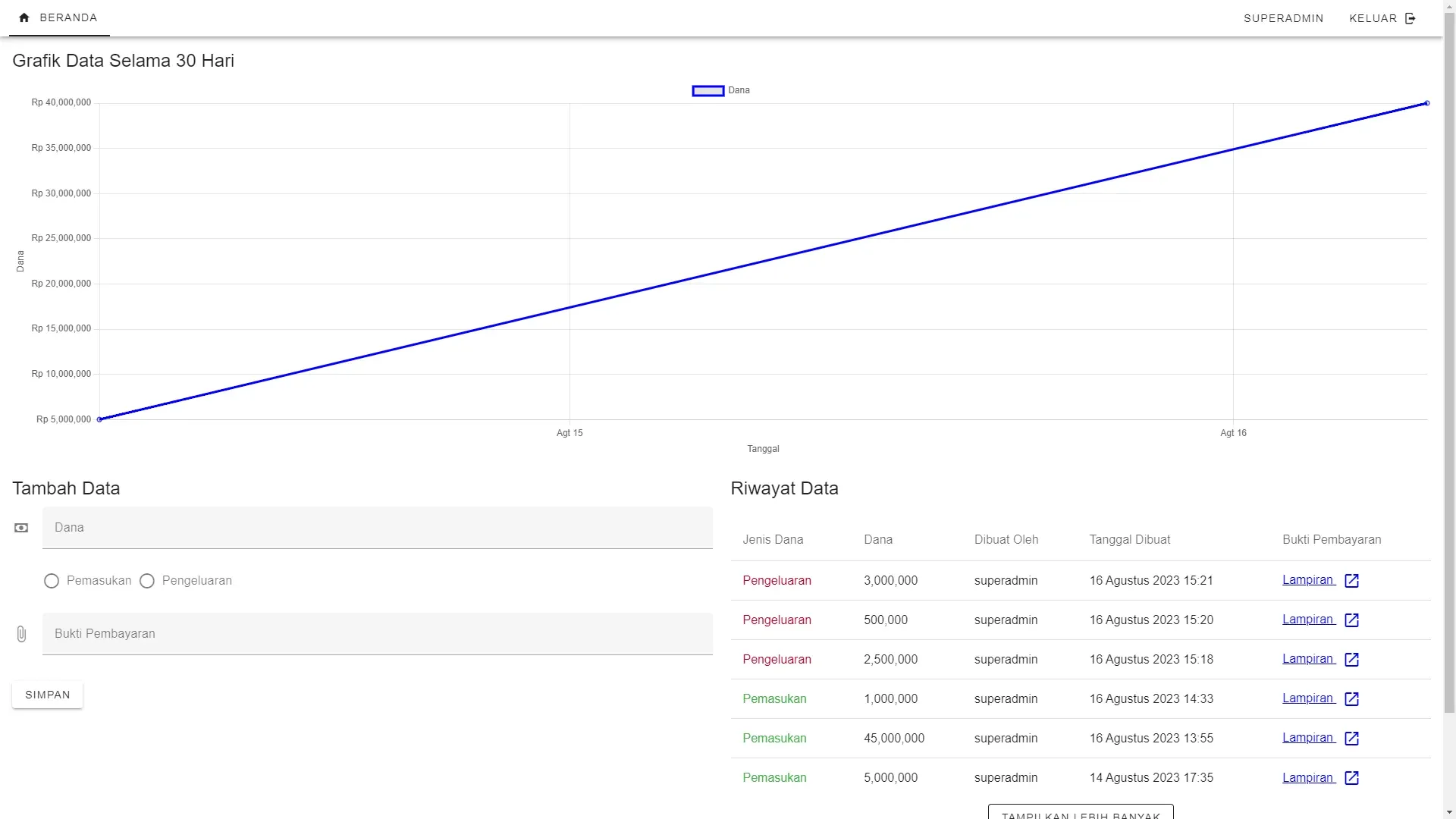The image size is (1456, 819).
Task: Open Lampiran link for 1,000,000 entry
Action: (1308, 698)
